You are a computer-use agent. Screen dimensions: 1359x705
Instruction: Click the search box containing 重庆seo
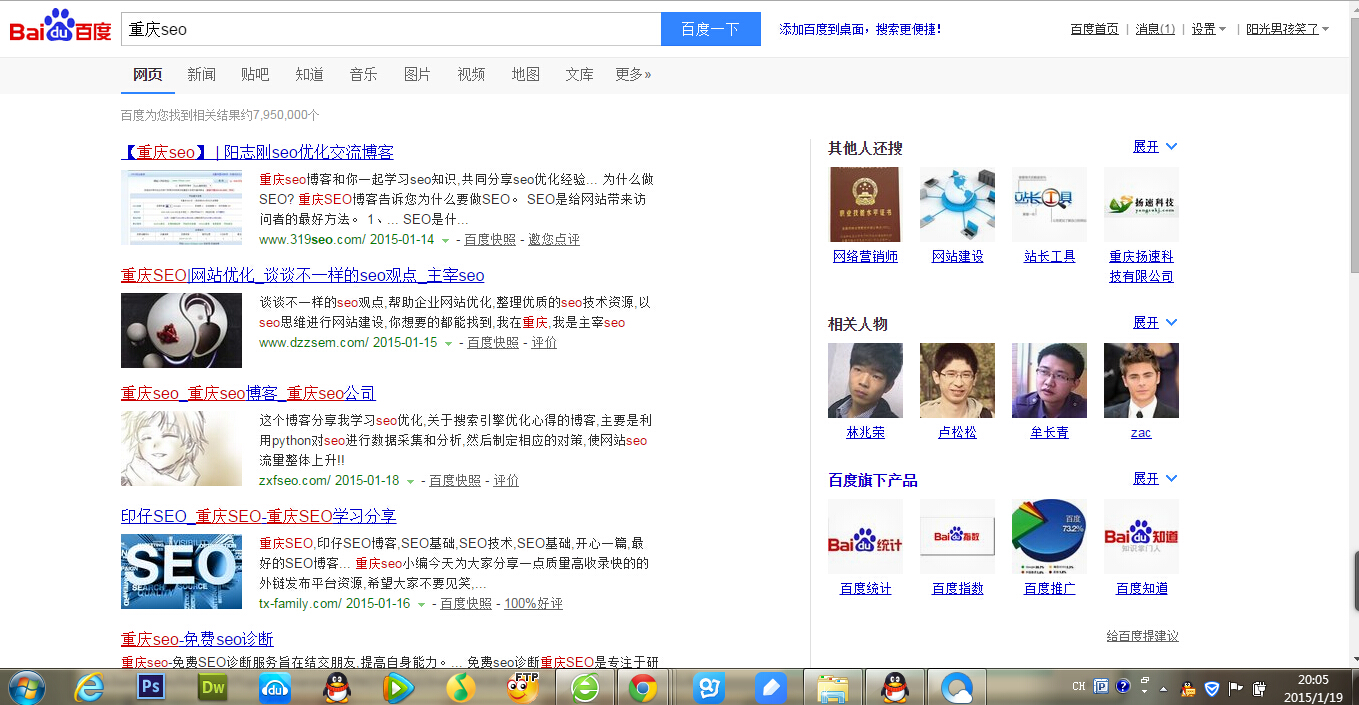391,29
